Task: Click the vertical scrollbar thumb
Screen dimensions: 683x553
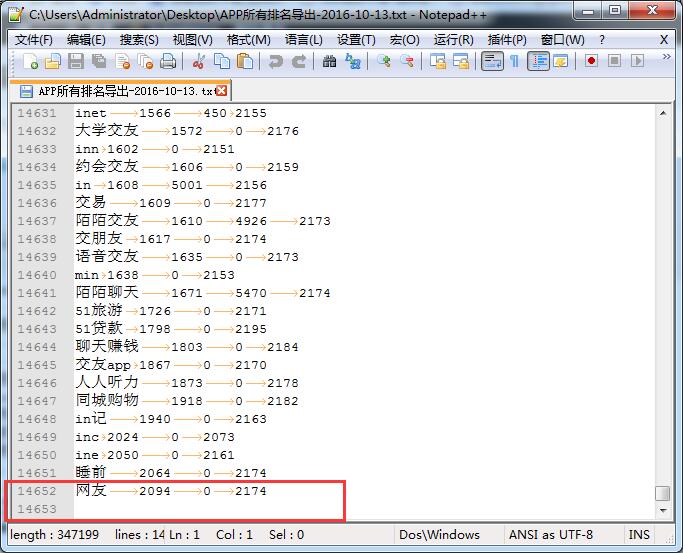Action: pyautogui.click(x=663, y=493)
